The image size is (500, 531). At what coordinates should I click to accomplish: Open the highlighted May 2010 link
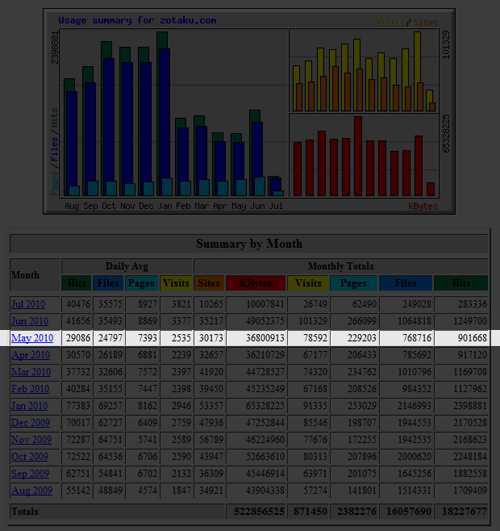click(x=32, y=338)
